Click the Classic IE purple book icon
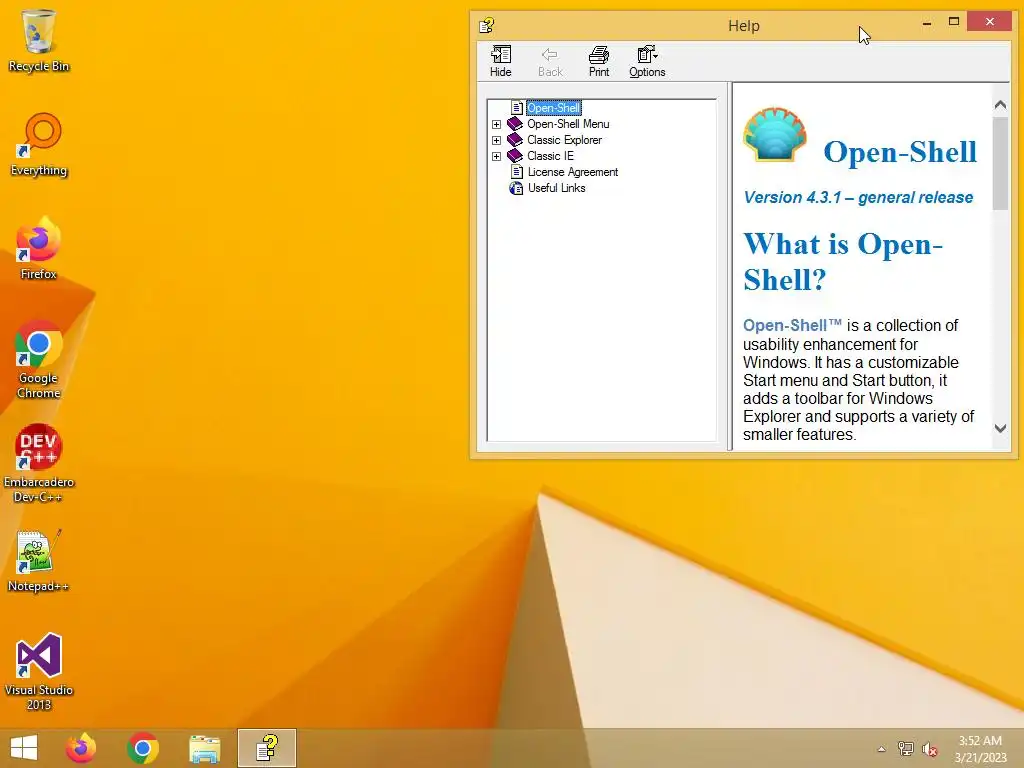1024x768 pixels. click(x=515, y=156)
